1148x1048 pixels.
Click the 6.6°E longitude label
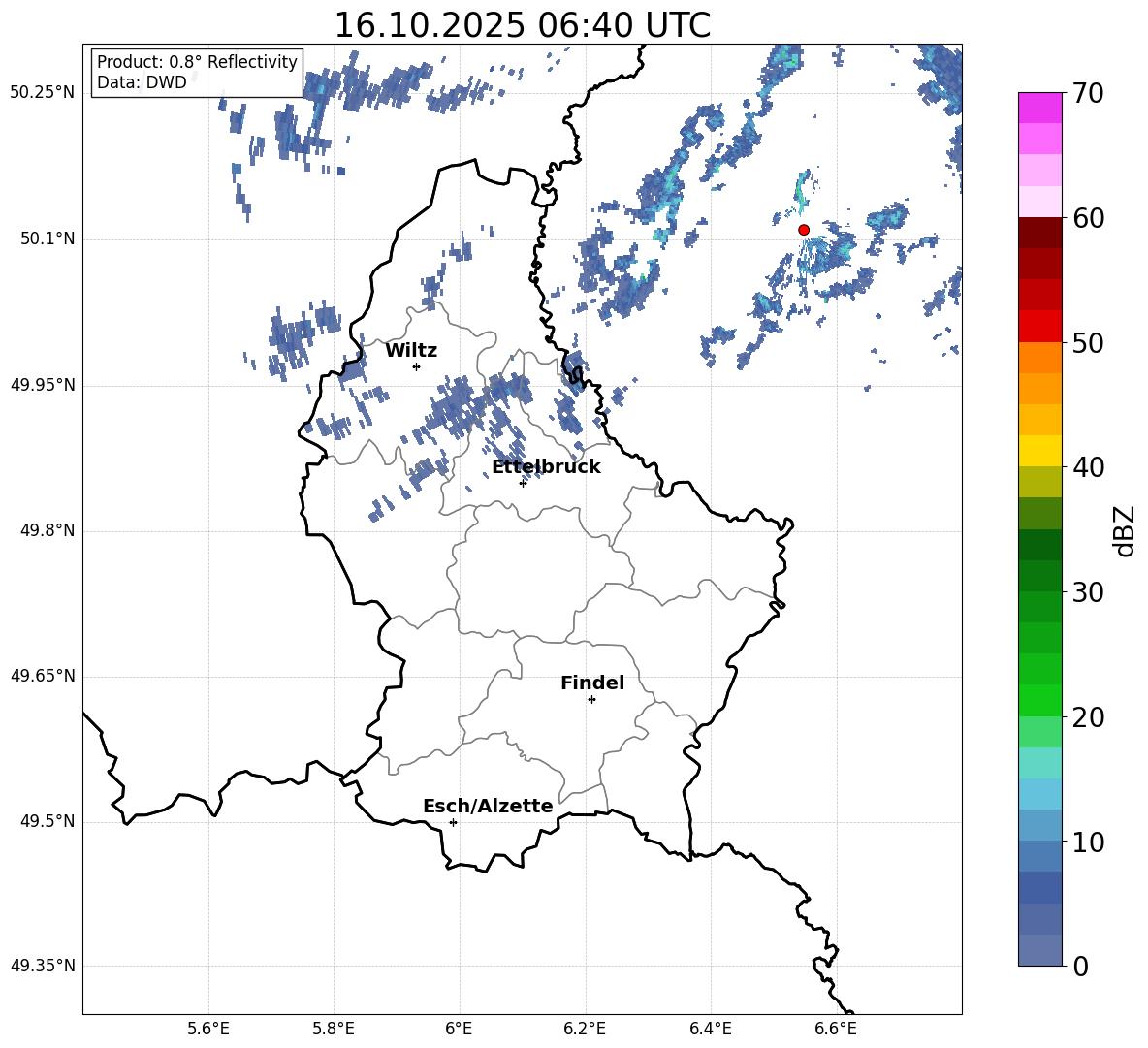[x=836, y=1030]
